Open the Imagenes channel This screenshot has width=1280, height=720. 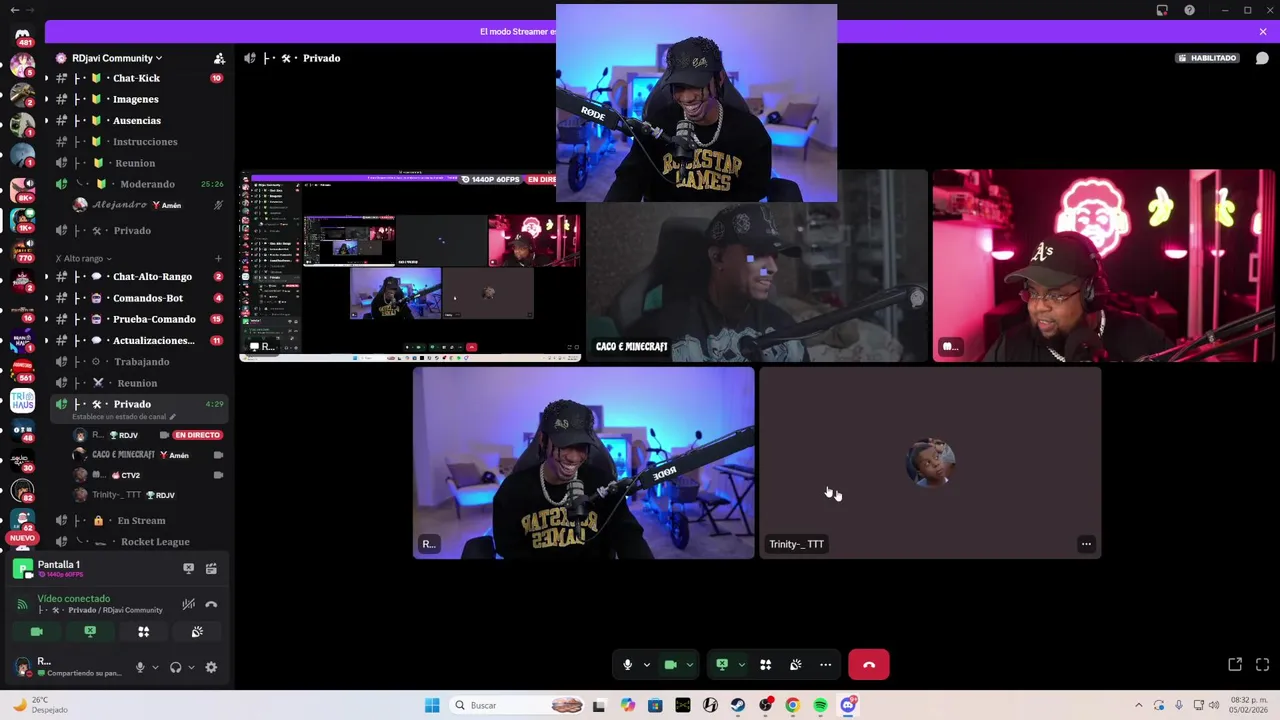click(135, 99)
